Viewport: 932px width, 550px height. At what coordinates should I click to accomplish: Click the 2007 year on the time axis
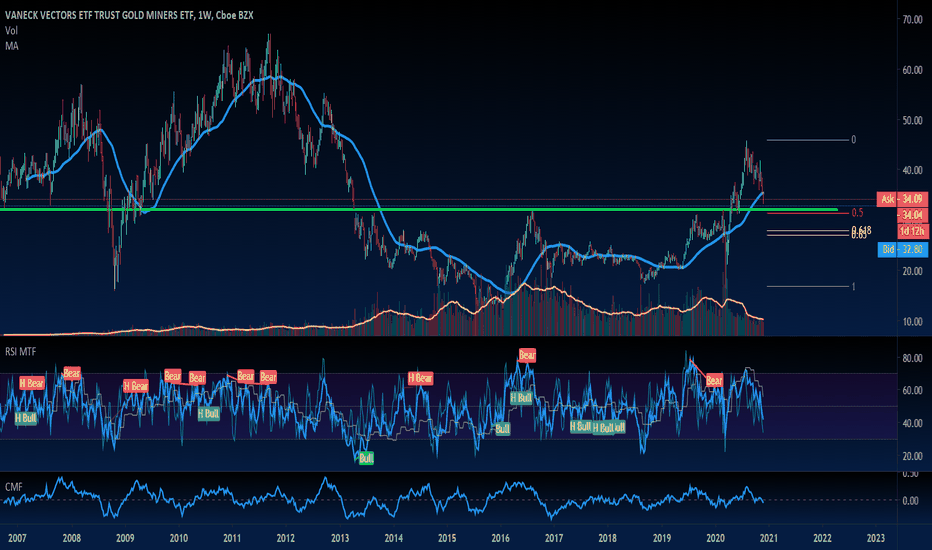tap(17, 538)
